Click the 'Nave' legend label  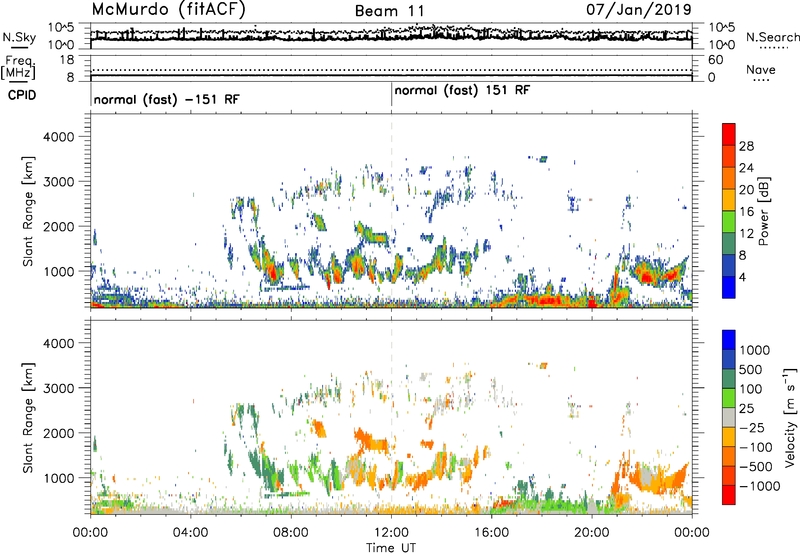[x=761, y=69]
